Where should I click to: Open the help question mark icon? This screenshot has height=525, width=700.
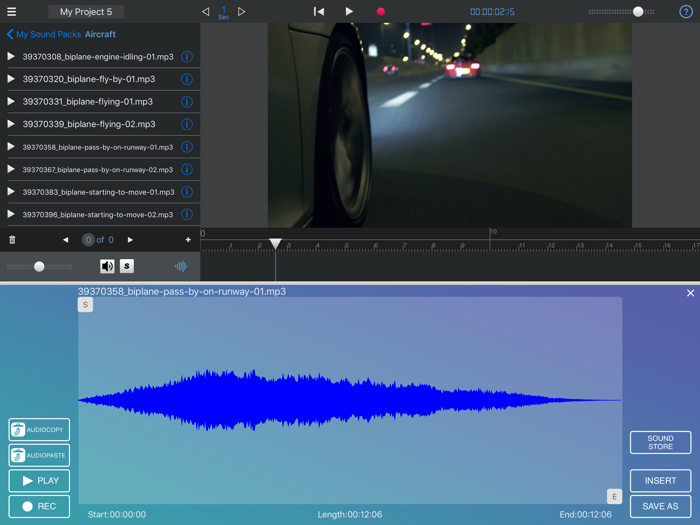[686, 12]
